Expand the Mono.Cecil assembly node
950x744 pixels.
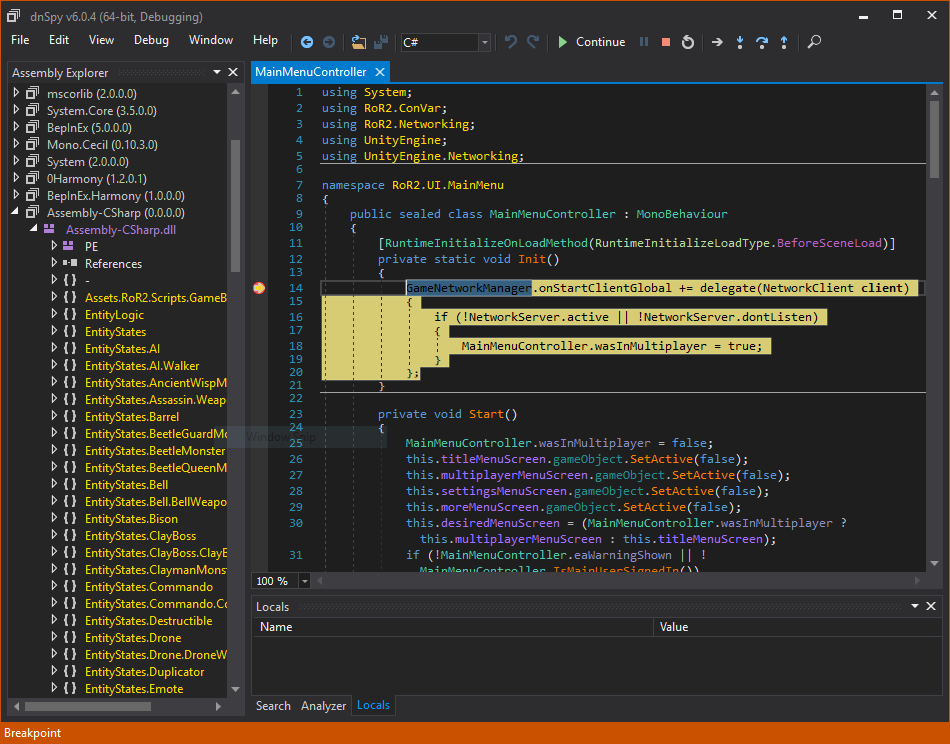16,144
